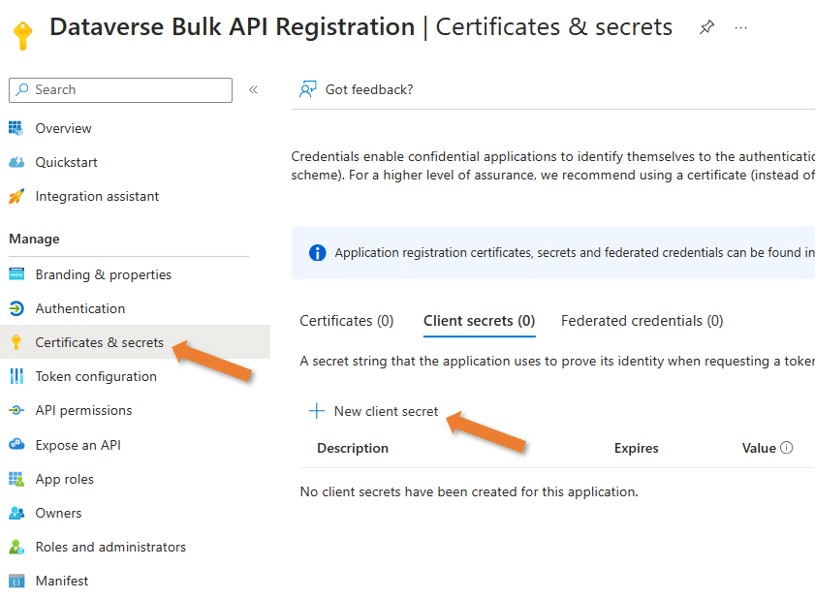The height and width of the screenshot is (593, 822).
Task: Open the more options ellipsis menu
Action: click(741, 28)
